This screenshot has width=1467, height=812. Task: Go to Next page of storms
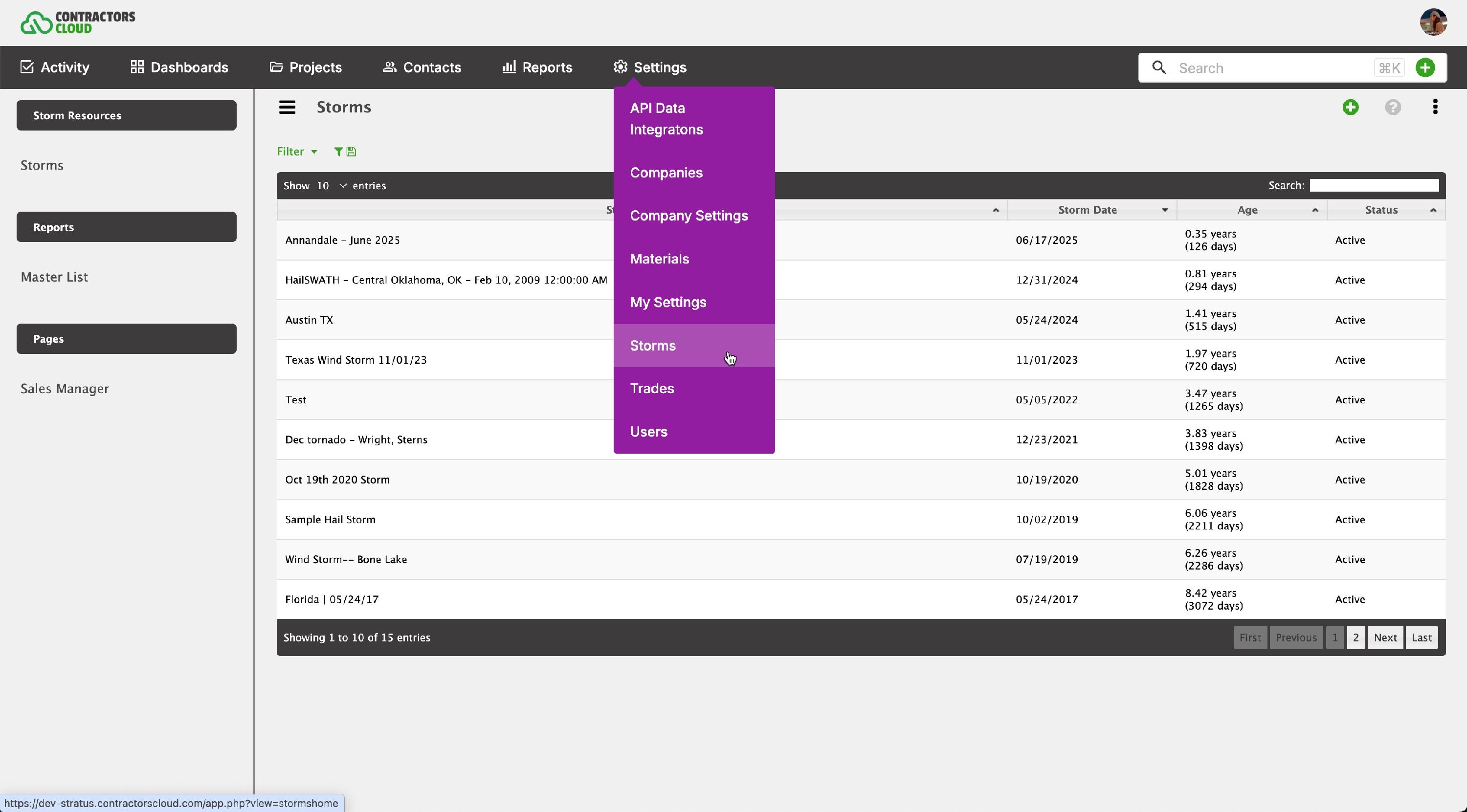pyautogui.click(x=1384, y=638)
